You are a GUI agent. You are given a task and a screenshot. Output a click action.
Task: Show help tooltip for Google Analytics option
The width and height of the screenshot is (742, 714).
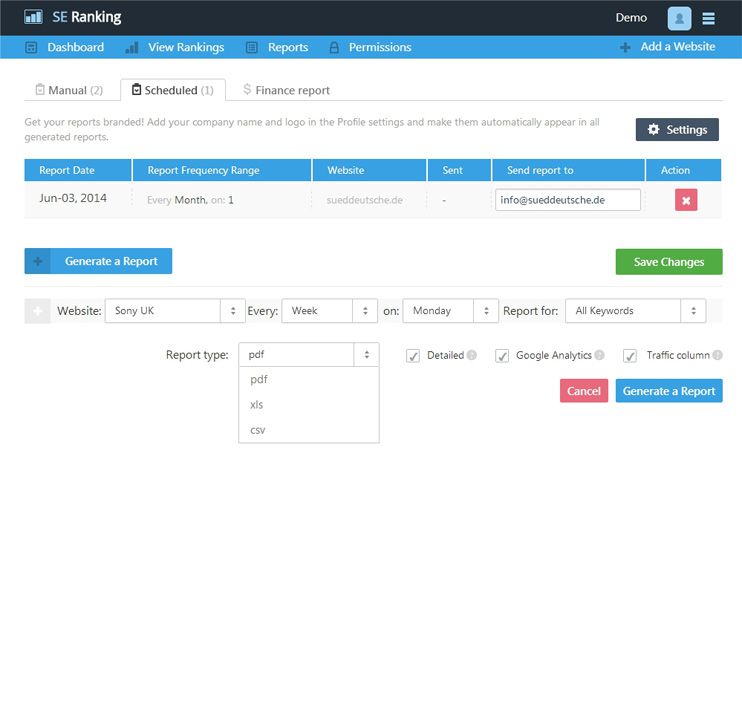pyautogui.click(x=599, y=355)
